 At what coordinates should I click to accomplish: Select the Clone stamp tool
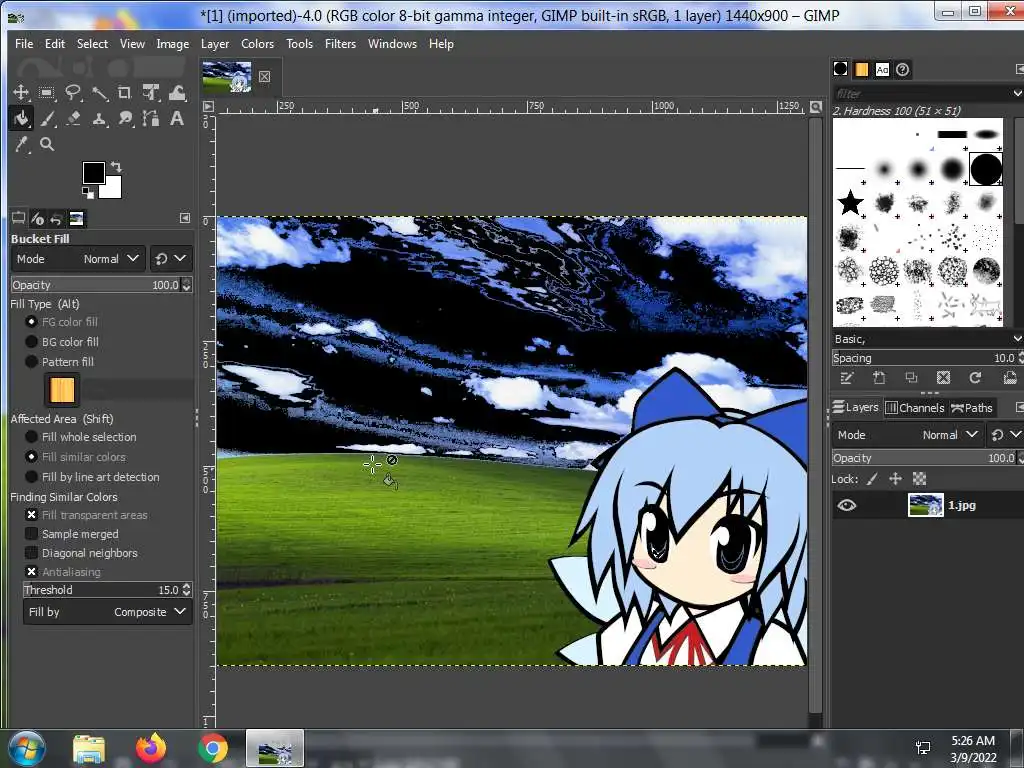pyautogui.click(x=99, y=119)
